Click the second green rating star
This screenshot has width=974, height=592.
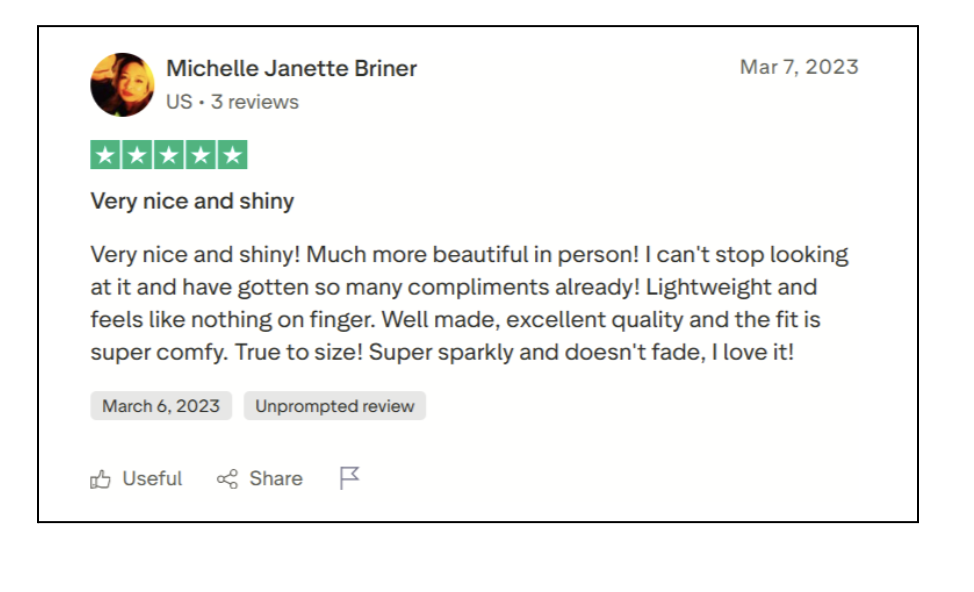(137, 155)
